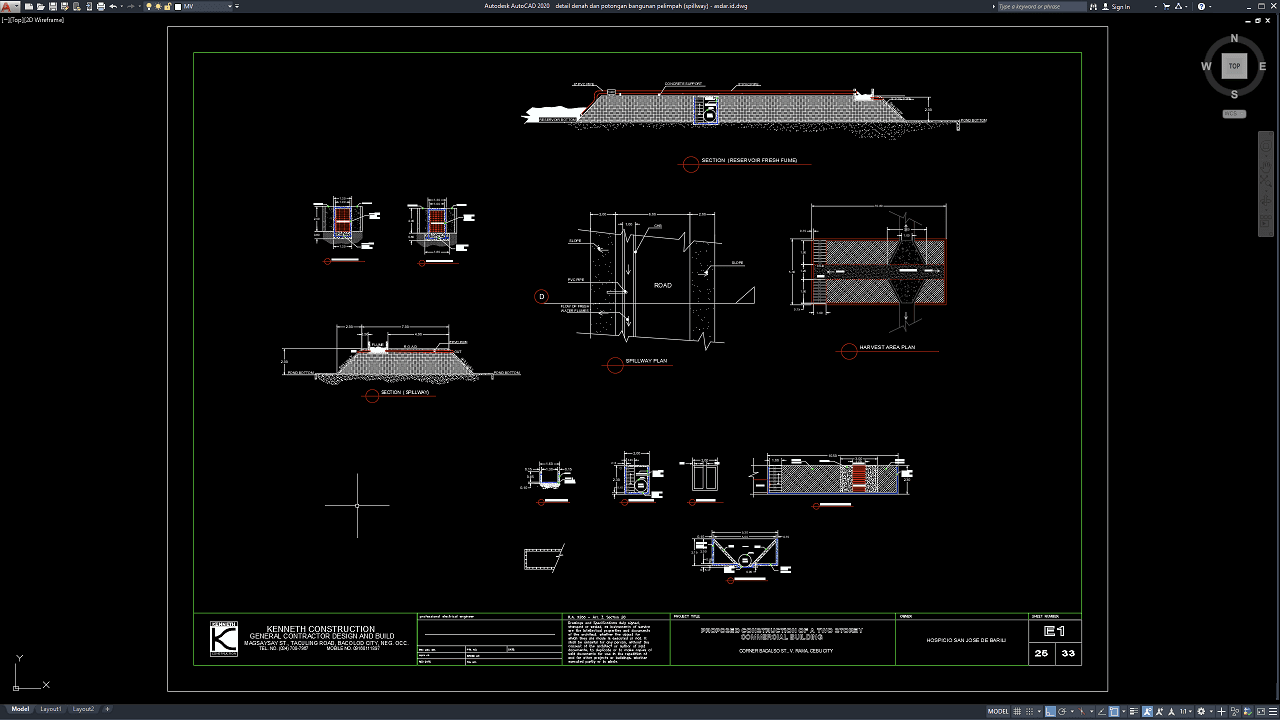The image size is (1280, 720).
Task: Open the drawing file folder icon
Action: (41, 6)
